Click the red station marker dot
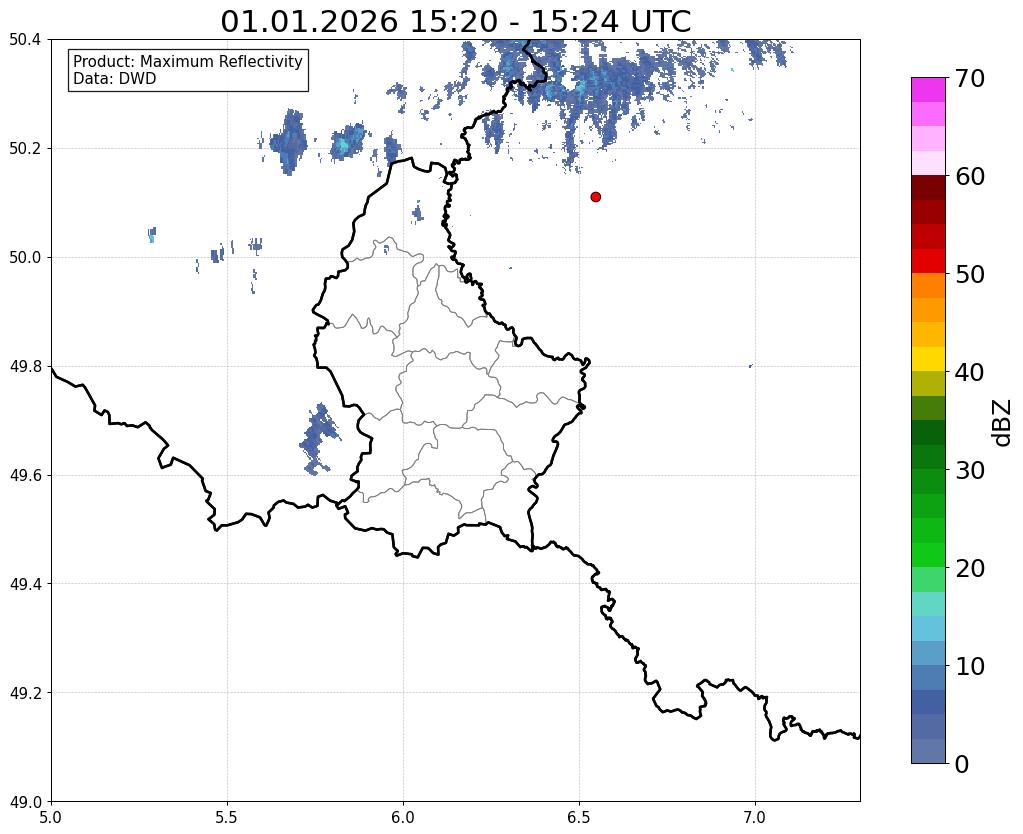Viewport: 1023px width, 834px height. (x=595, y=197)
